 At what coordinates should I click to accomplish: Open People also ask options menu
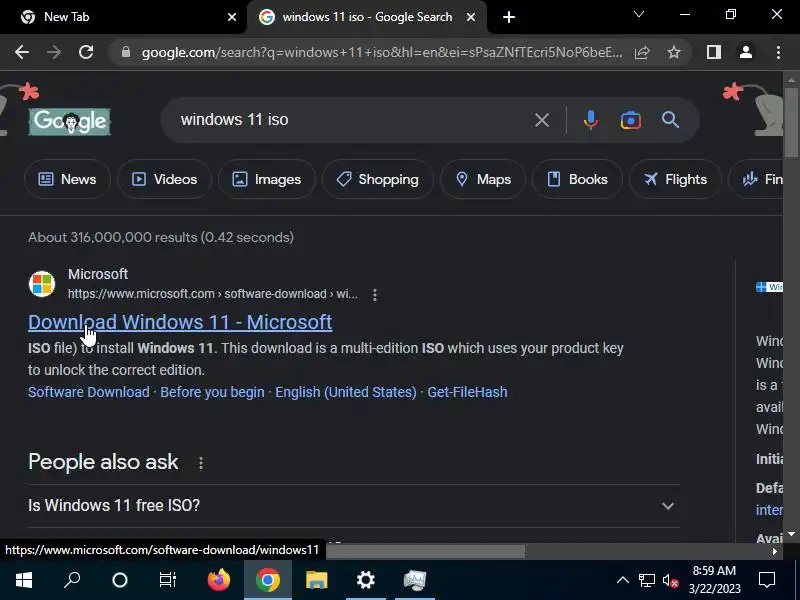(201, 462)
